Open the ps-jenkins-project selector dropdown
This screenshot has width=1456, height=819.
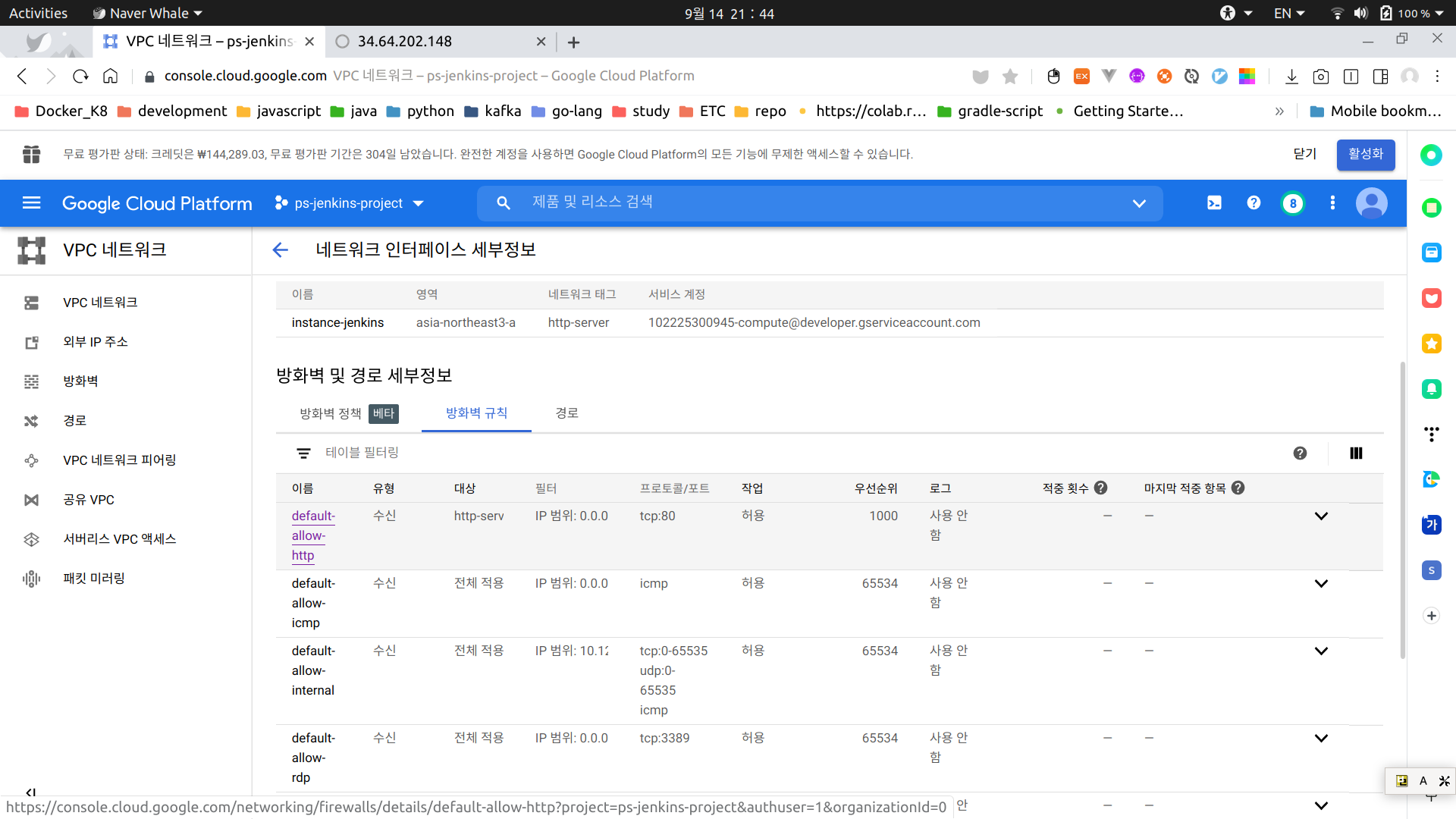click(x=350, y=203)
